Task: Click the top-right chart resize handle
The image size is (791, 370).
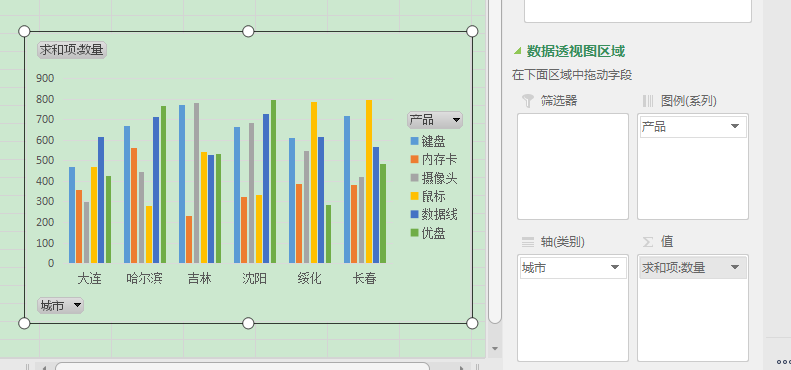Action: pyautogui.click(x=472, y=31)
